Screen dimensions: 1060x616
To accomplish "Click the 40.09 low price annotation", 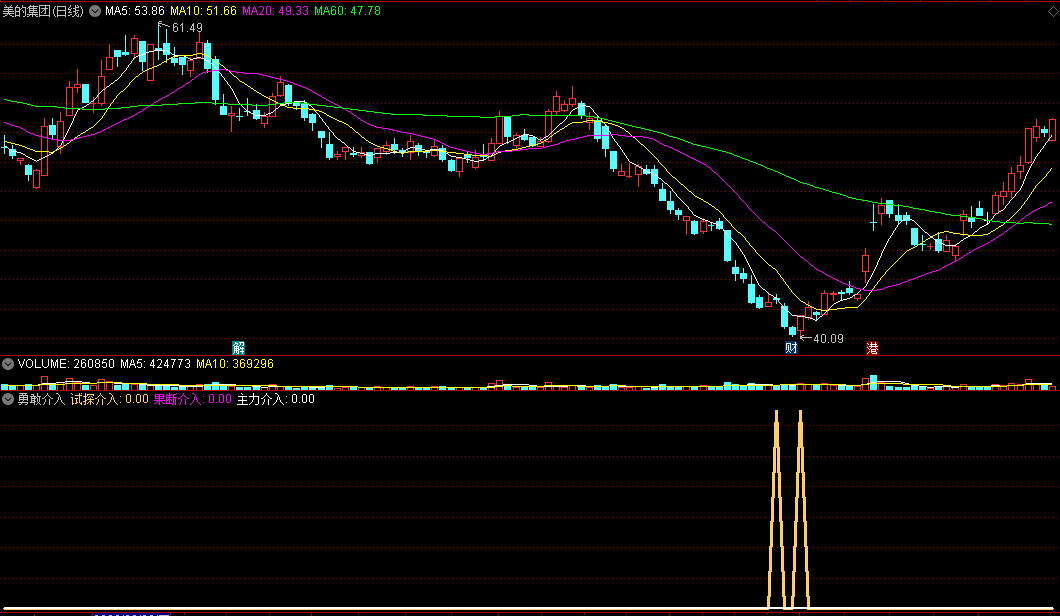I will tap(828, 339).
